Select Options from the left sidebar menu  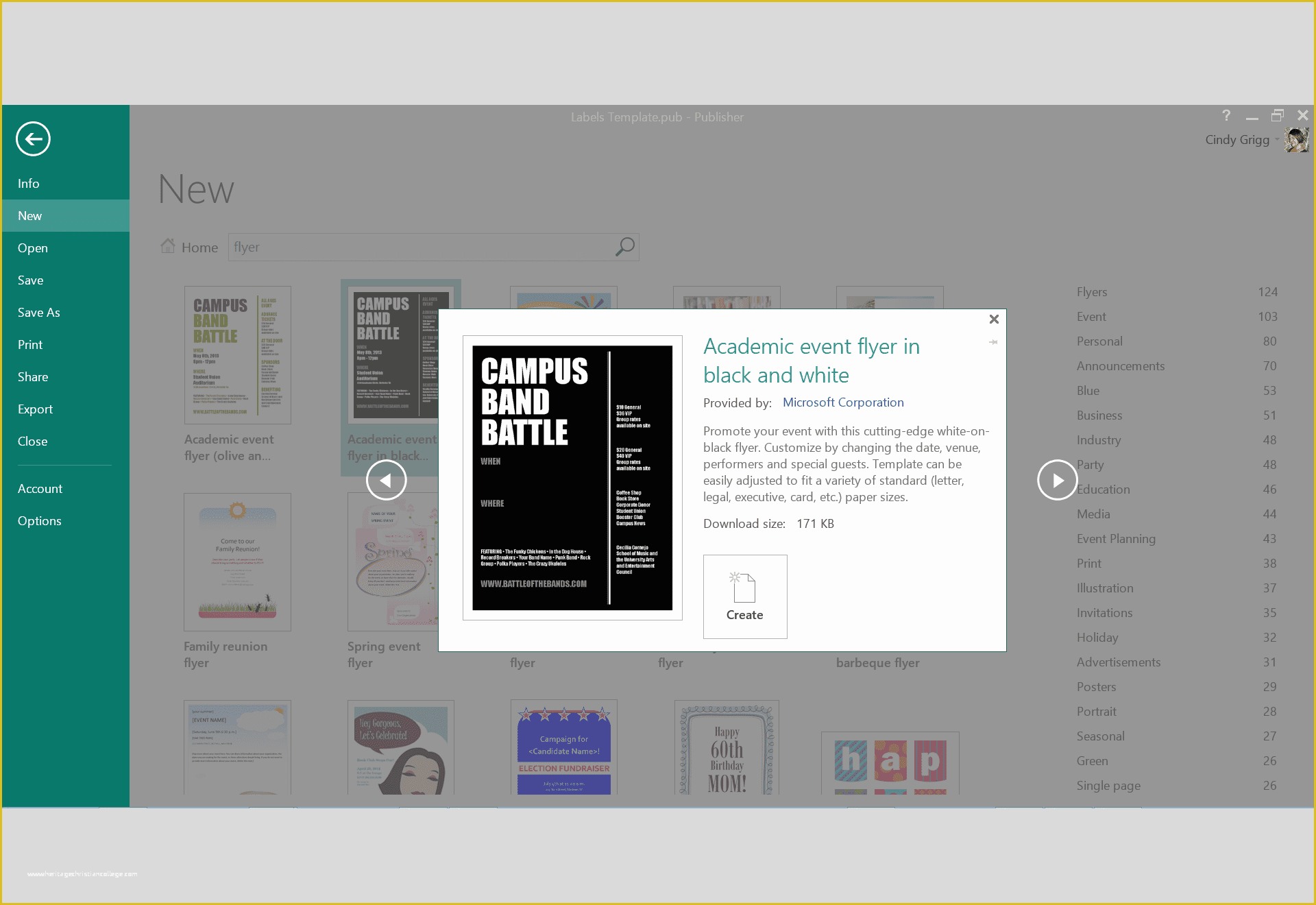(40, 520)
